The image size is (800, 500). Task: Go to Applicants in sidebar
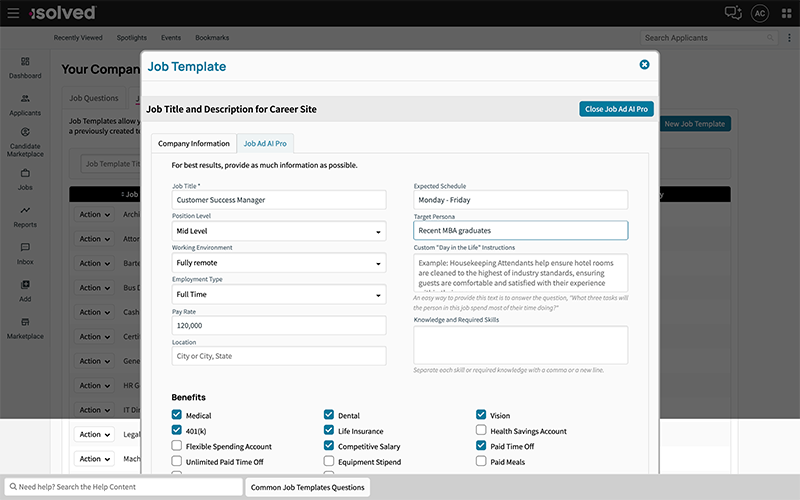(x=25, y=99)
